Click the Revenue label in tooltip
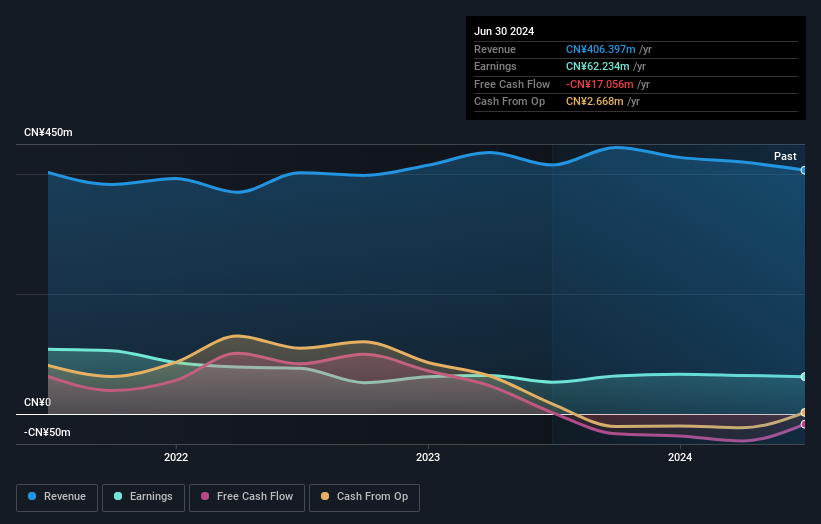821x524 pixels. pos(495,49)
